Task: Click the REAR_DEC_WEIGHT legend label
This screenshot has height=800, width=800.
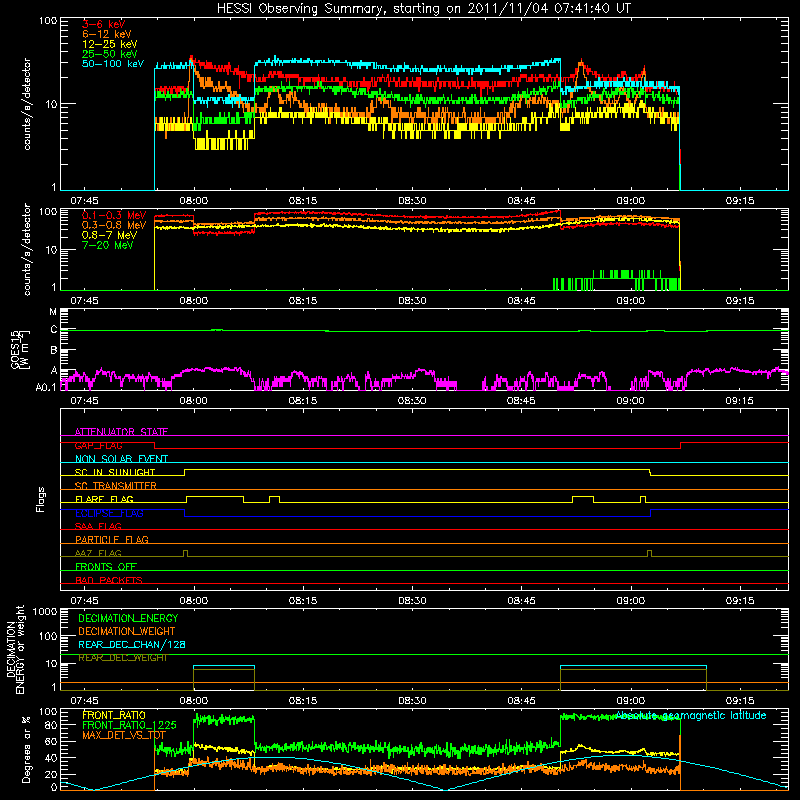Action: coord(122,658)
